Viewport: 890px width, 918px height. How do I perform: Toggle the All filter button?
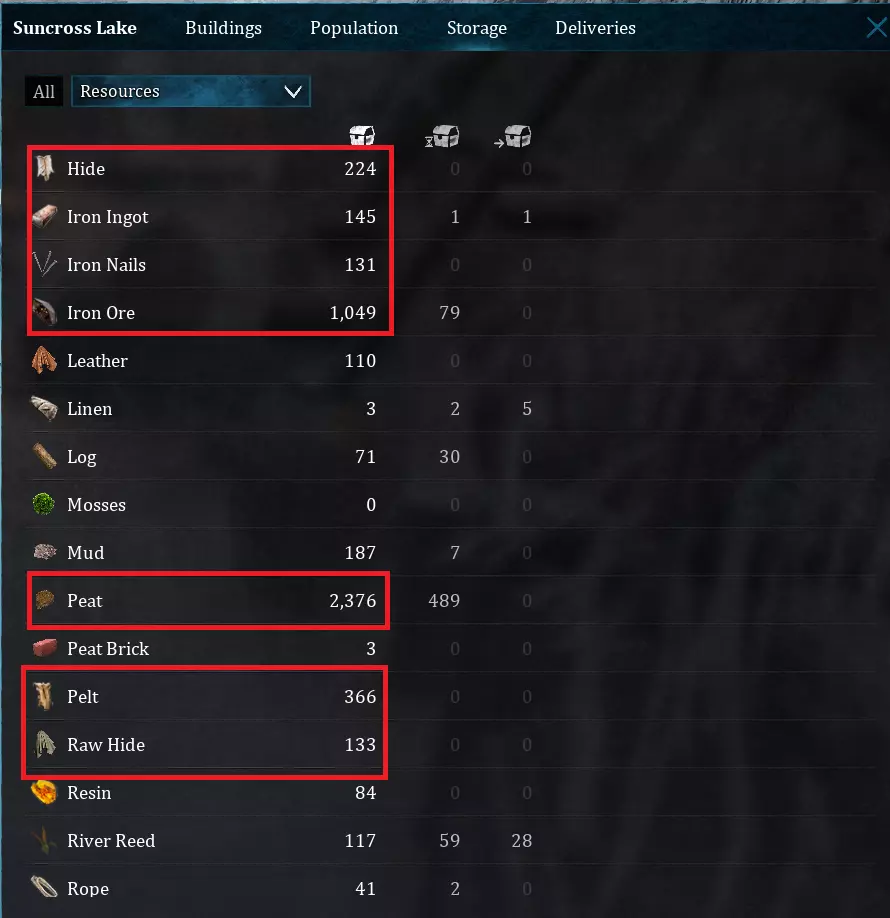[44, 91]
